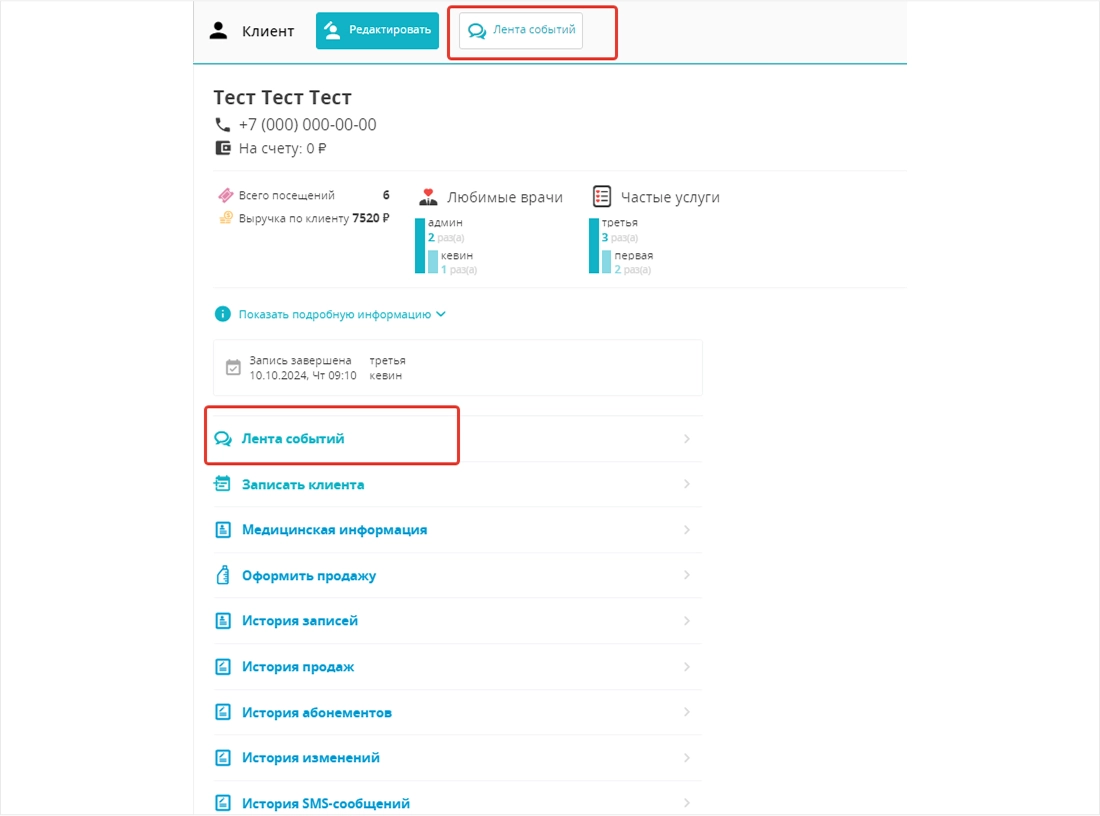1100x816 pixels.
Task: Click the На счету: 0 ₽ balance
Action: tap(282, 148)
